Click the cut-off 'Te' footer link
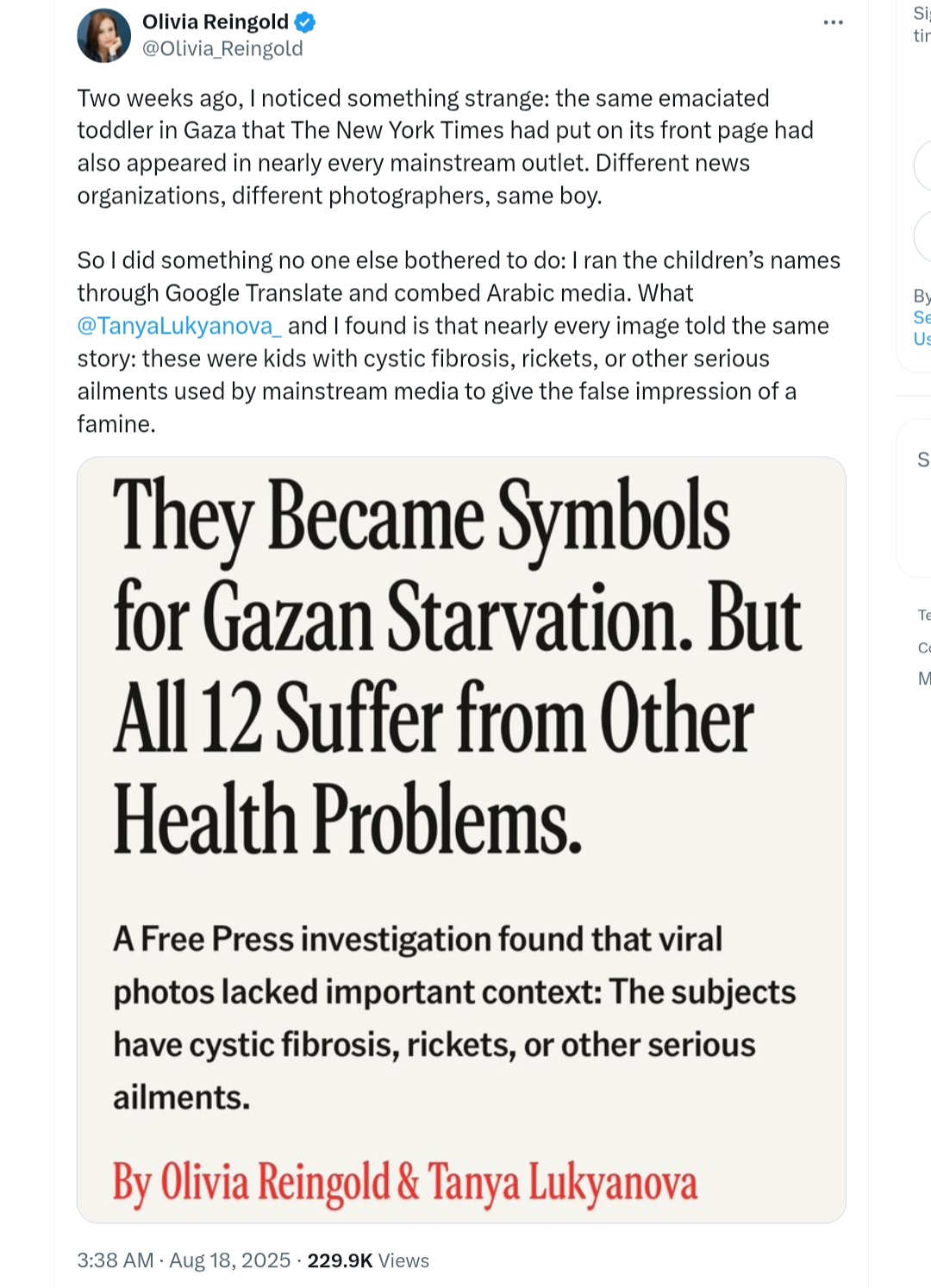The image size is (931, 1288). pos(924,615)
